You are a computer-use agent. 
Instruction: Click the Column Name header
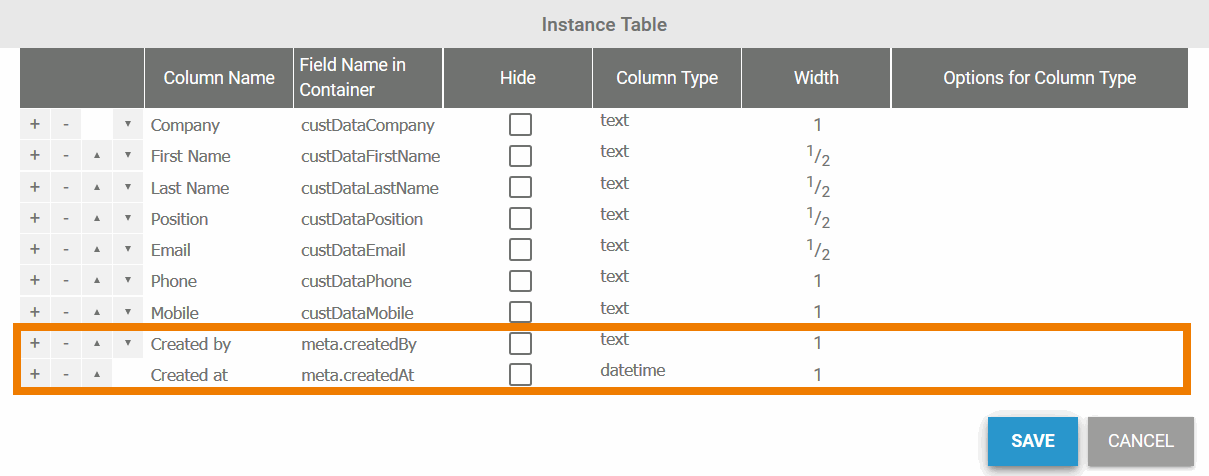(x=219, y=78)
